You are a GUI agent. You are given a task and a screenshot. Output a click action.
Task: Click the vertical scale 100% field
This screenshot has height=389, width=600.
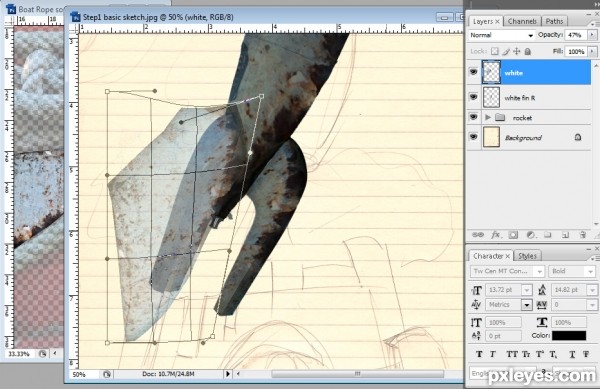[503, 322]
